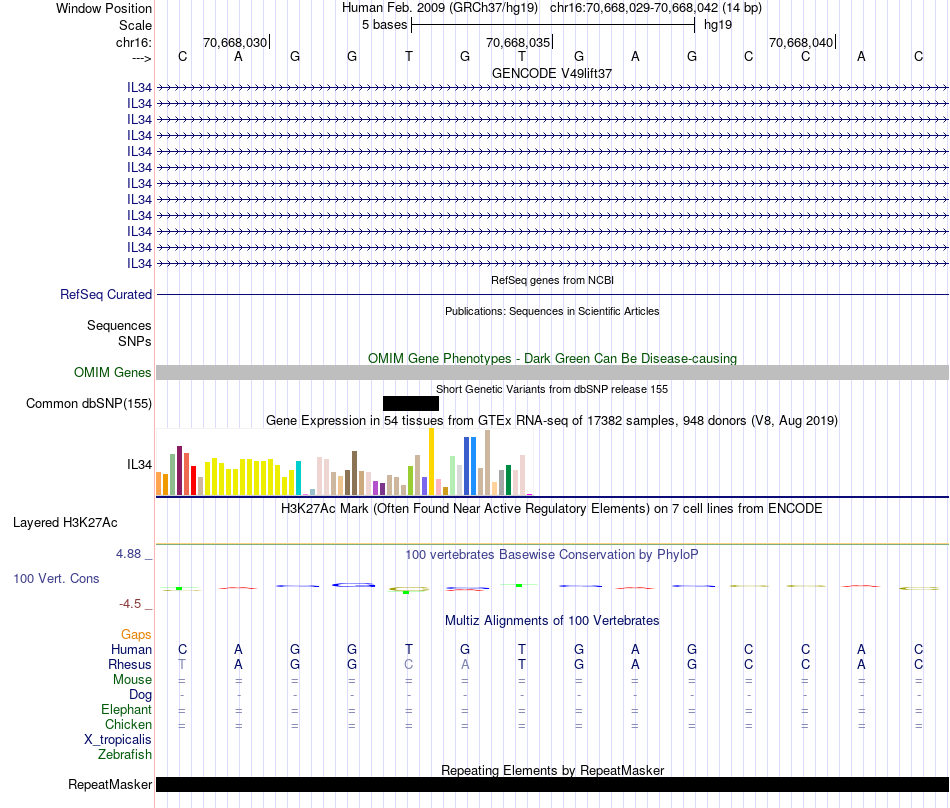Click the Human alignment row label
Screen dimensions: 950x808
pyautogui.click(x=131, y=649)
